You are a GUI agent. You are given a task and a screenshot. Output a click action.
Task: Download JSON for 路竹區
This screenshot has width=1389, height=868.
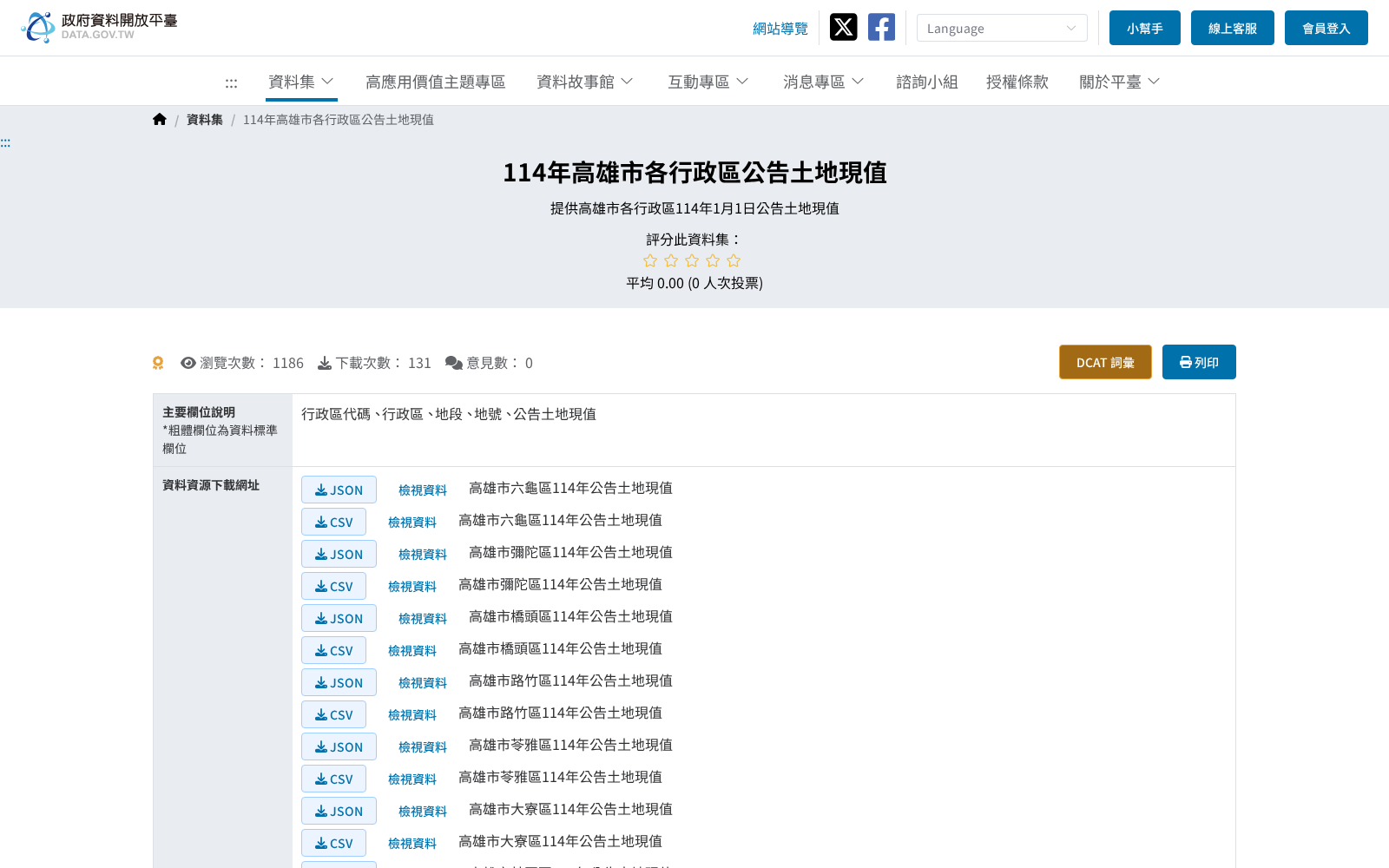[x=339, y=682]
